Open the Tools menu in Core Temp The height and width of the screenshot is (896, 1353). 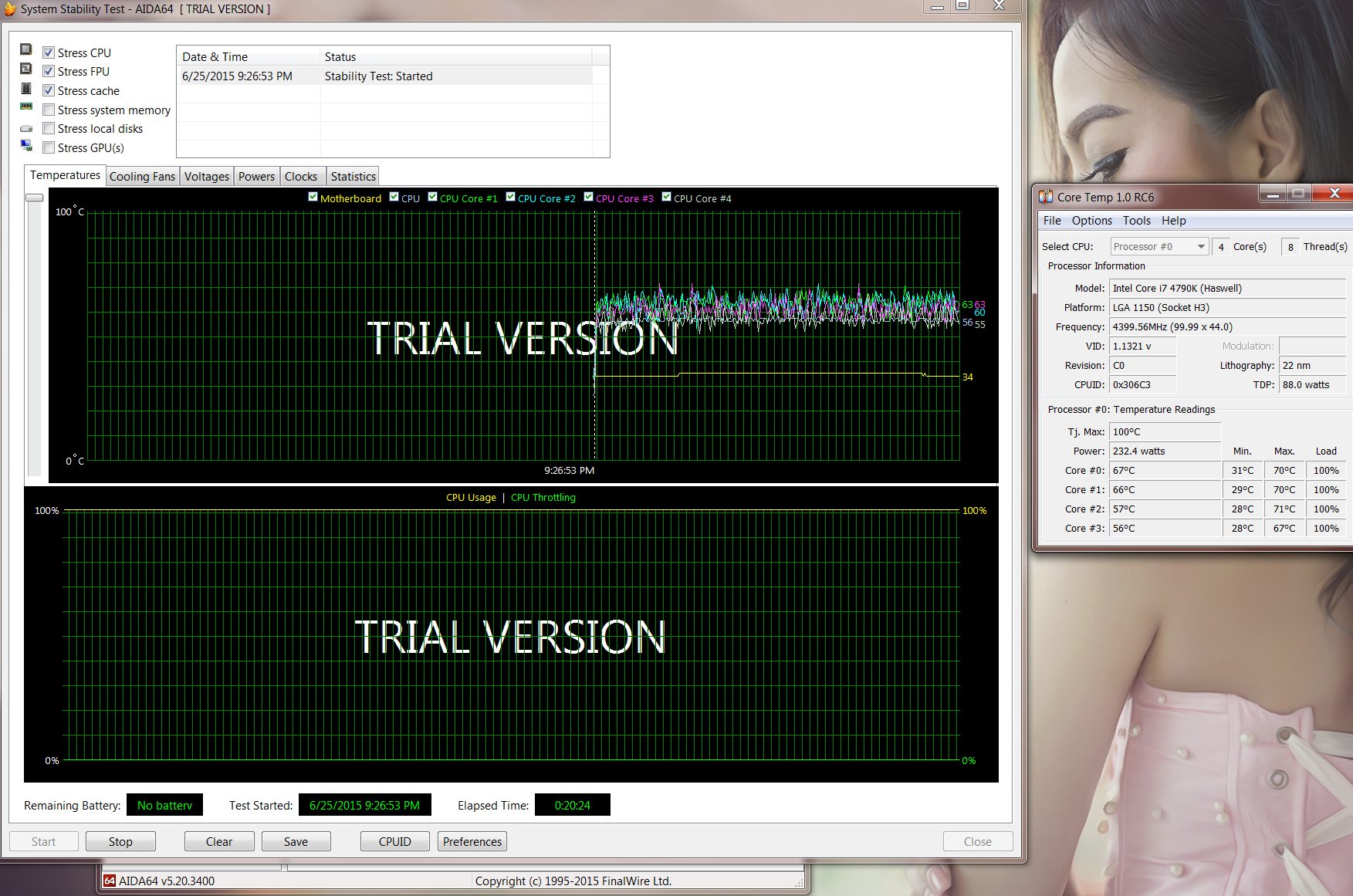pyautogui.click(x=1137, y=221)
